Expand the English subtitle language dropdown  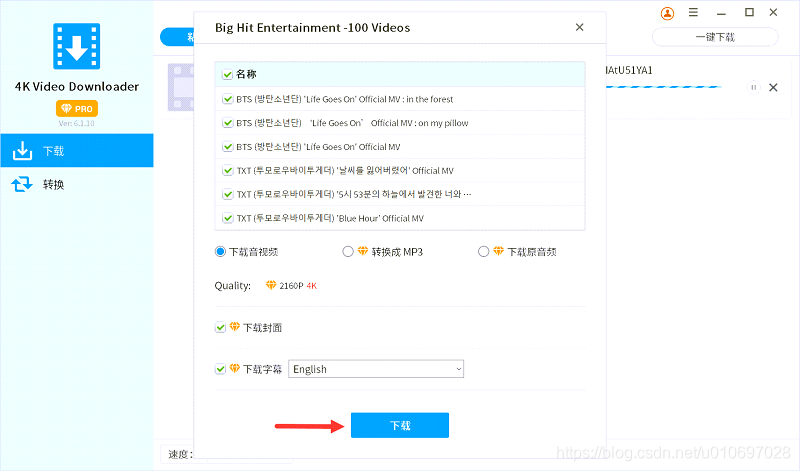376,369
